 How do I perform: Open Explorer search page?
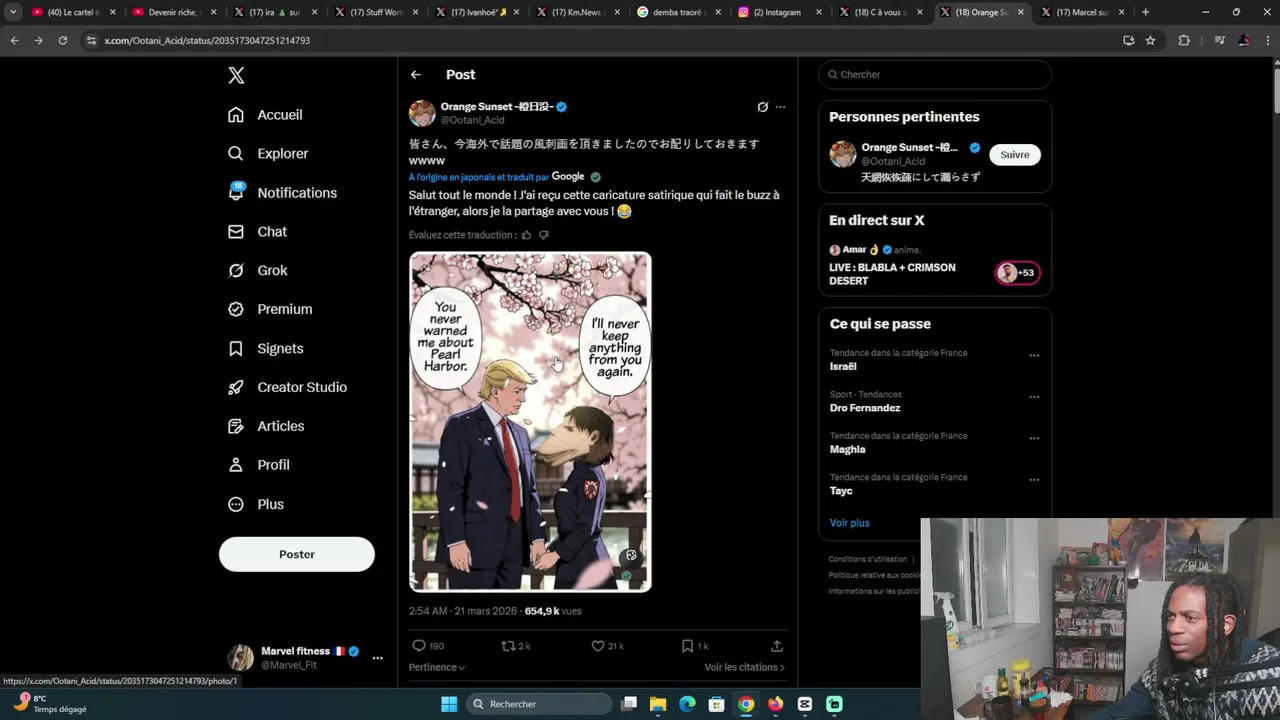(x=268, y=154)
